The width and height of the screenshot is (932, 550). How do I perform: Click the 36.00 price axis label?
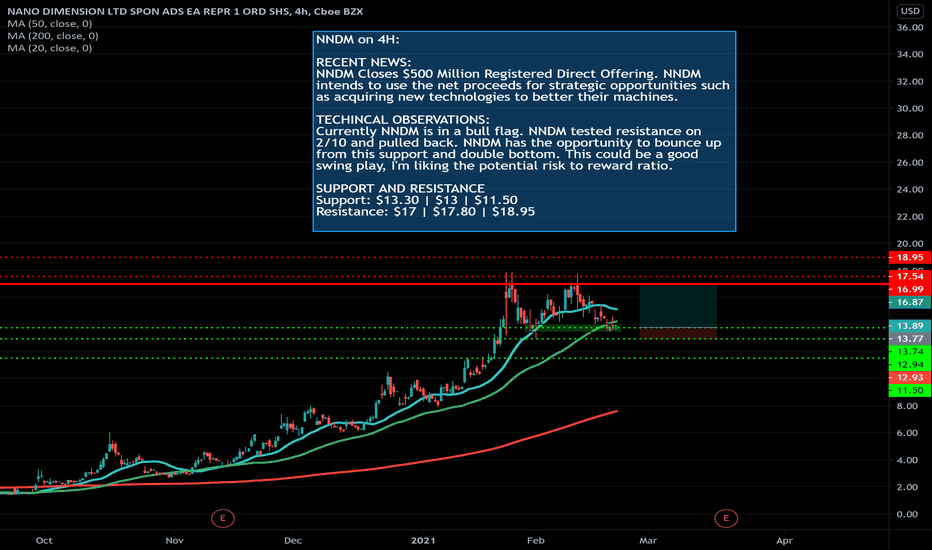[910, 27]
